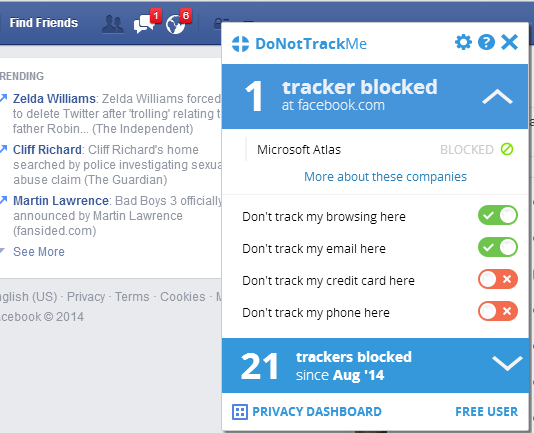The height and width of the screenshot is (433, 534).
Task: Click the DoNotTrackMe crosshair logo
Action: tap(240, 44)
